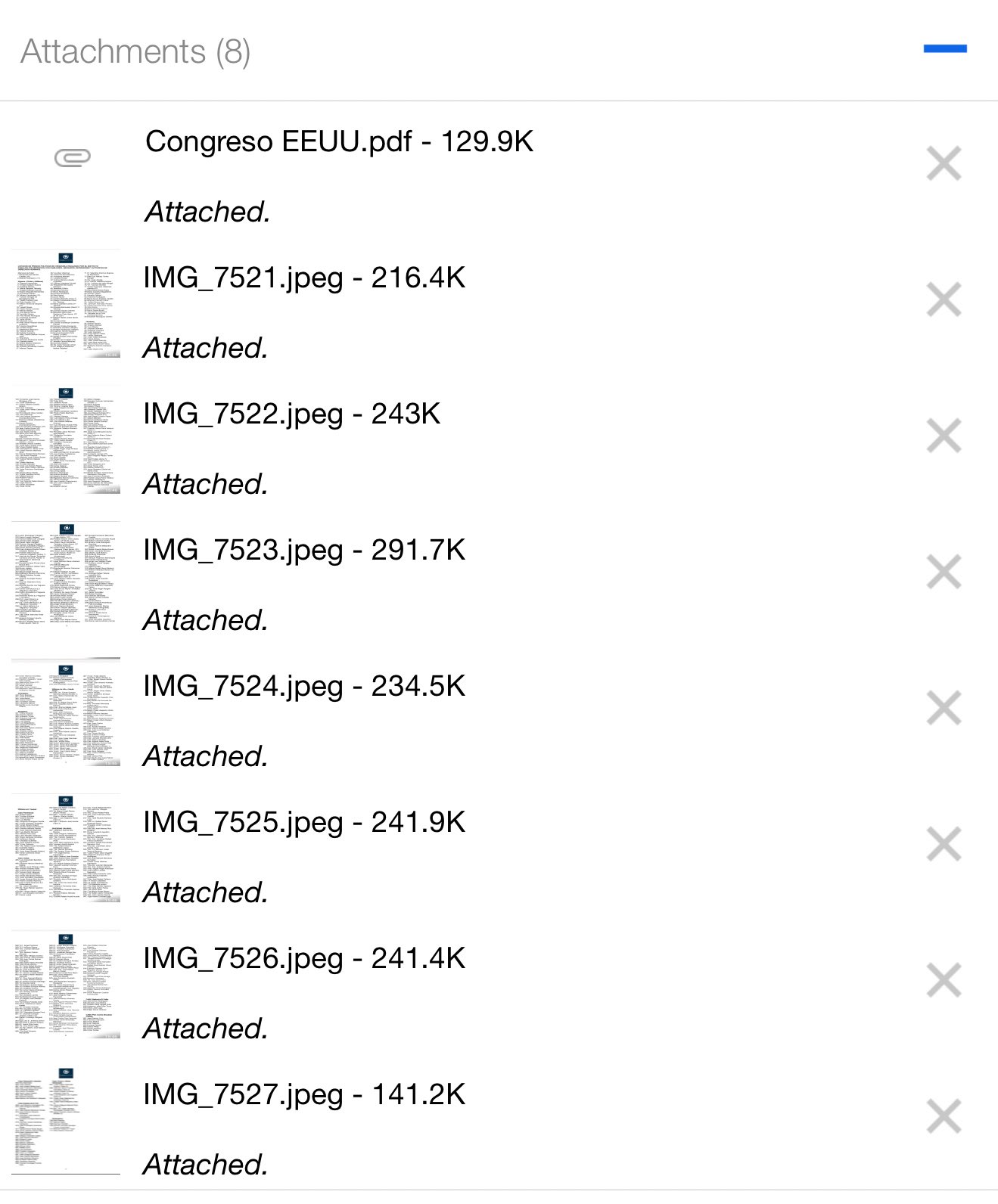Preview the IMG_7524.jpeg thumbnail
This screenshot has height=1204, width=998.
(66, 712)
